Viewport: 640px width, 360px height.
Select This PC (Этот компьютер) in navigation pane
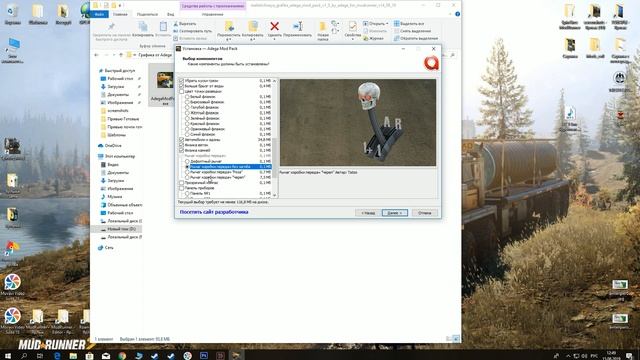(117, 156)
